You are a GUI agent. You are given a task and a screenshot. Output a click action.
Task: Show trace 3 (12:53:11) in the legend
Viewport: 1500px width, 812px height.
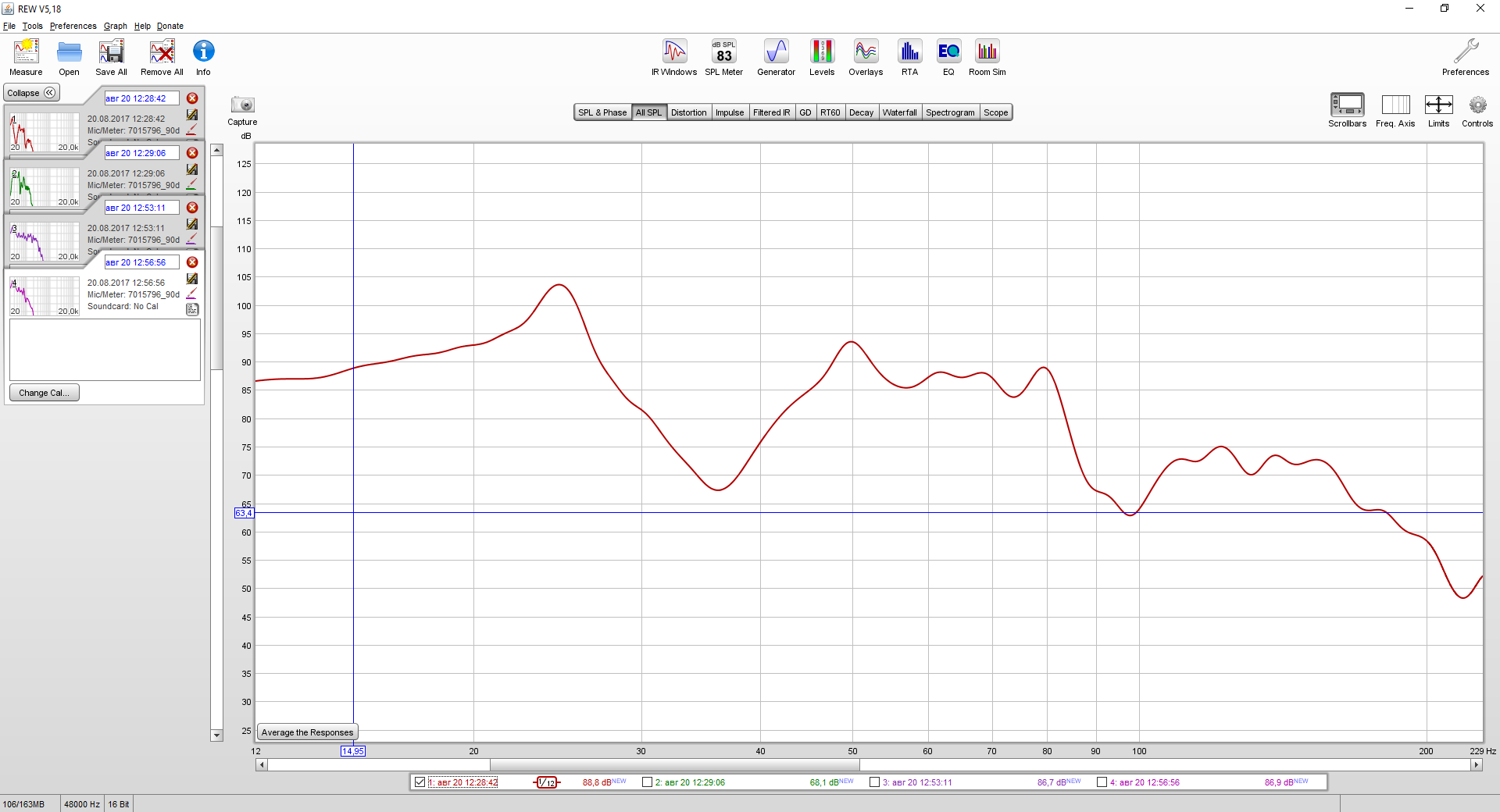[874, 782]
